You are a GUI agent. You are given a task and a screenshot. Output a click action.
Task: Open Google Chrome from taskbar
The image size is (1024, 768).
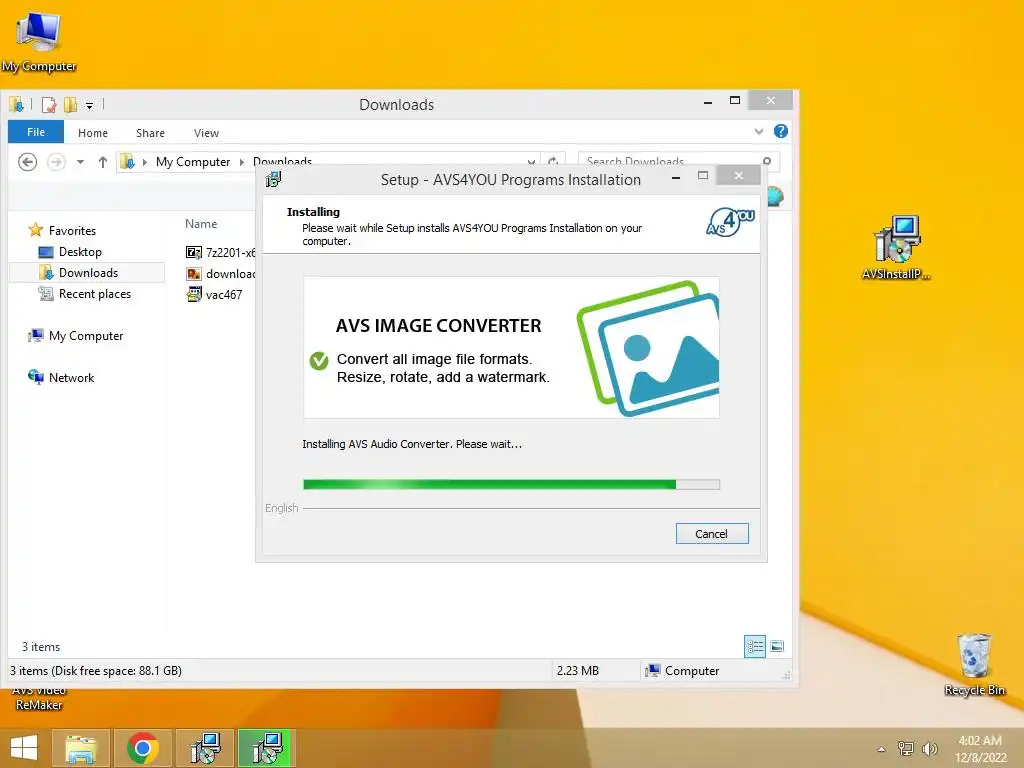[143, 748]
